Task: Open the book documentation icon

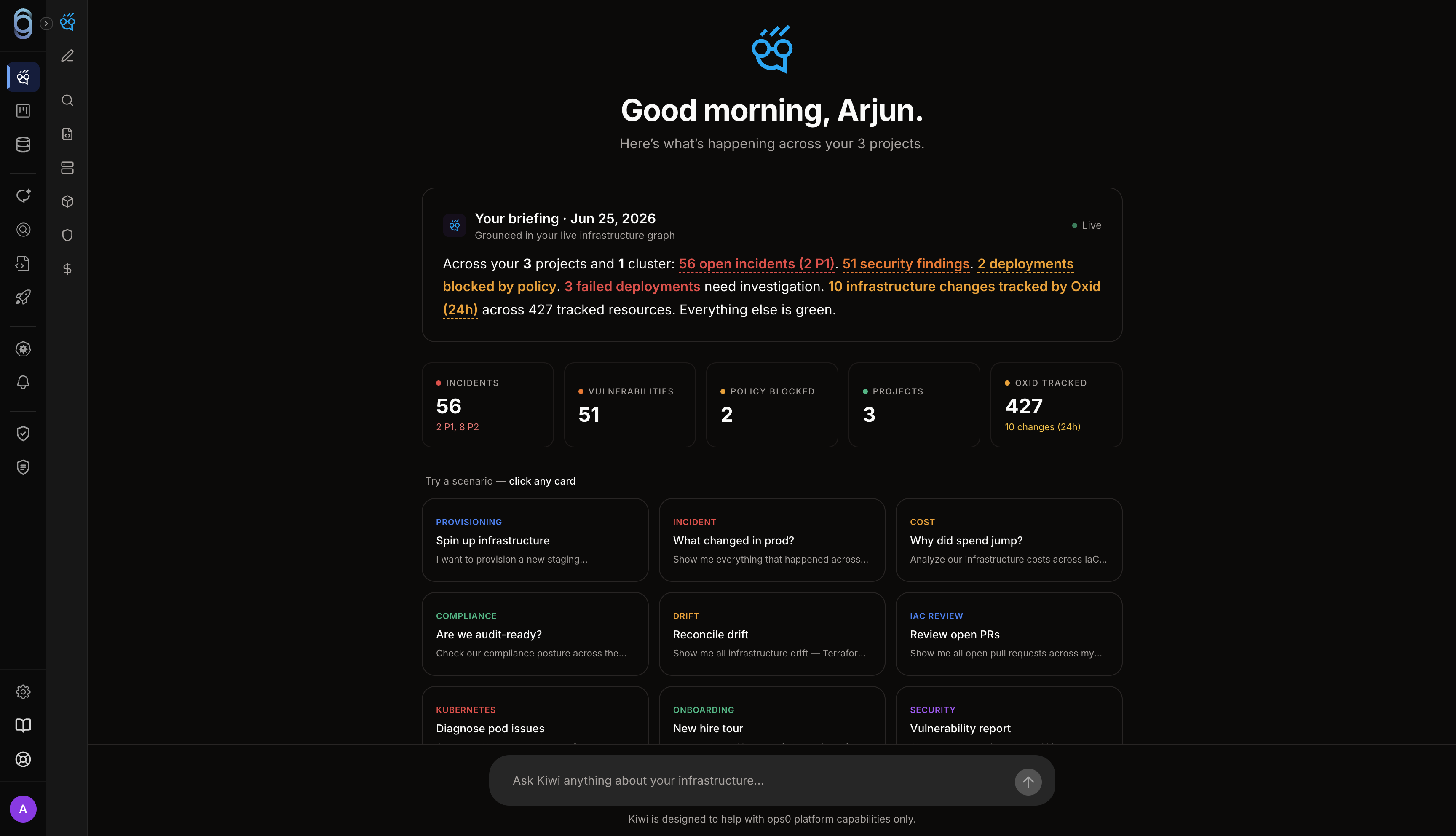Action: (23, 725)
